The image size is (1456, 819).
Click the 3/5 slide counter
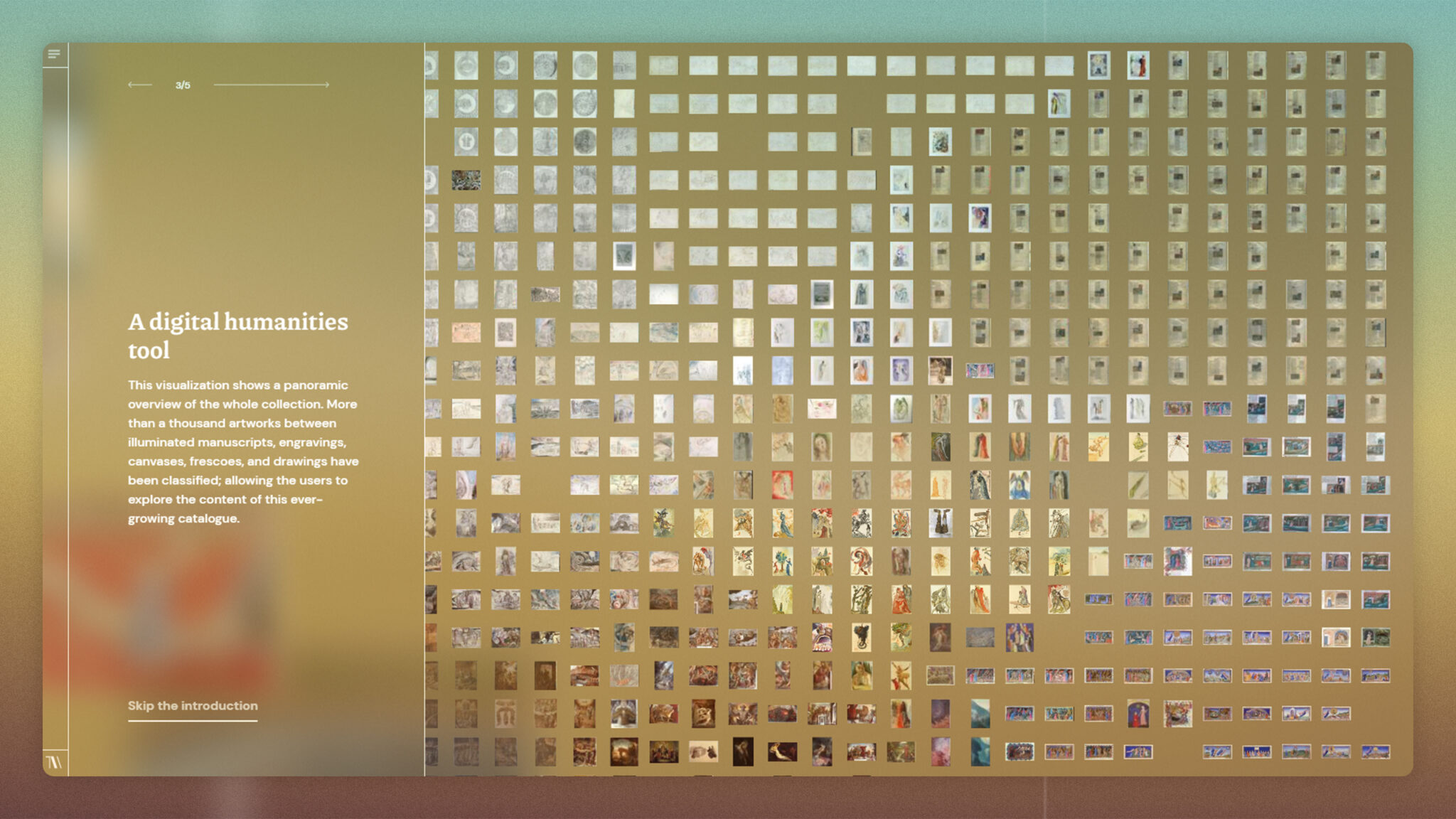coord(183,85)
